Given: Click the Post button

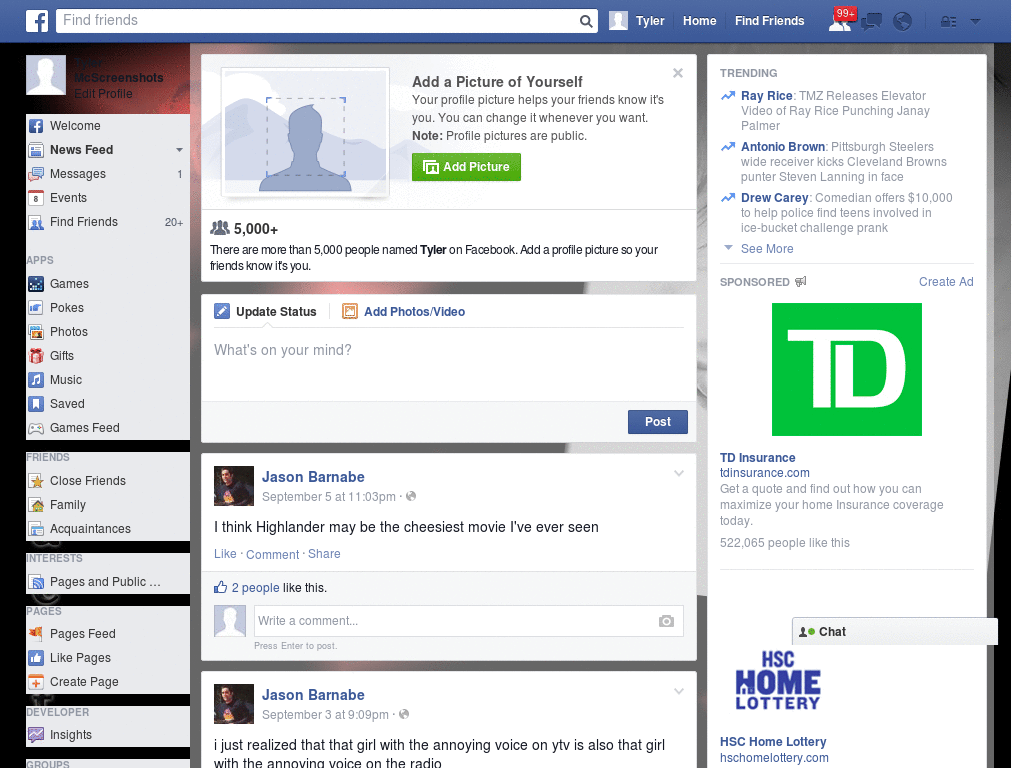Looking at the screenshot, I should [x=658, y=422].
